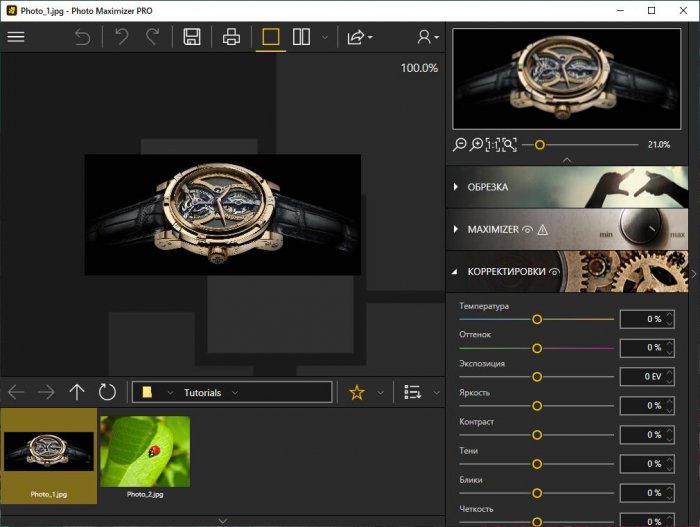This screenshot has width=700, height=527.
Task: Toggle КОРРЕКТИРОВКИ visibility eye icon
Action: (x=554, y=271)
